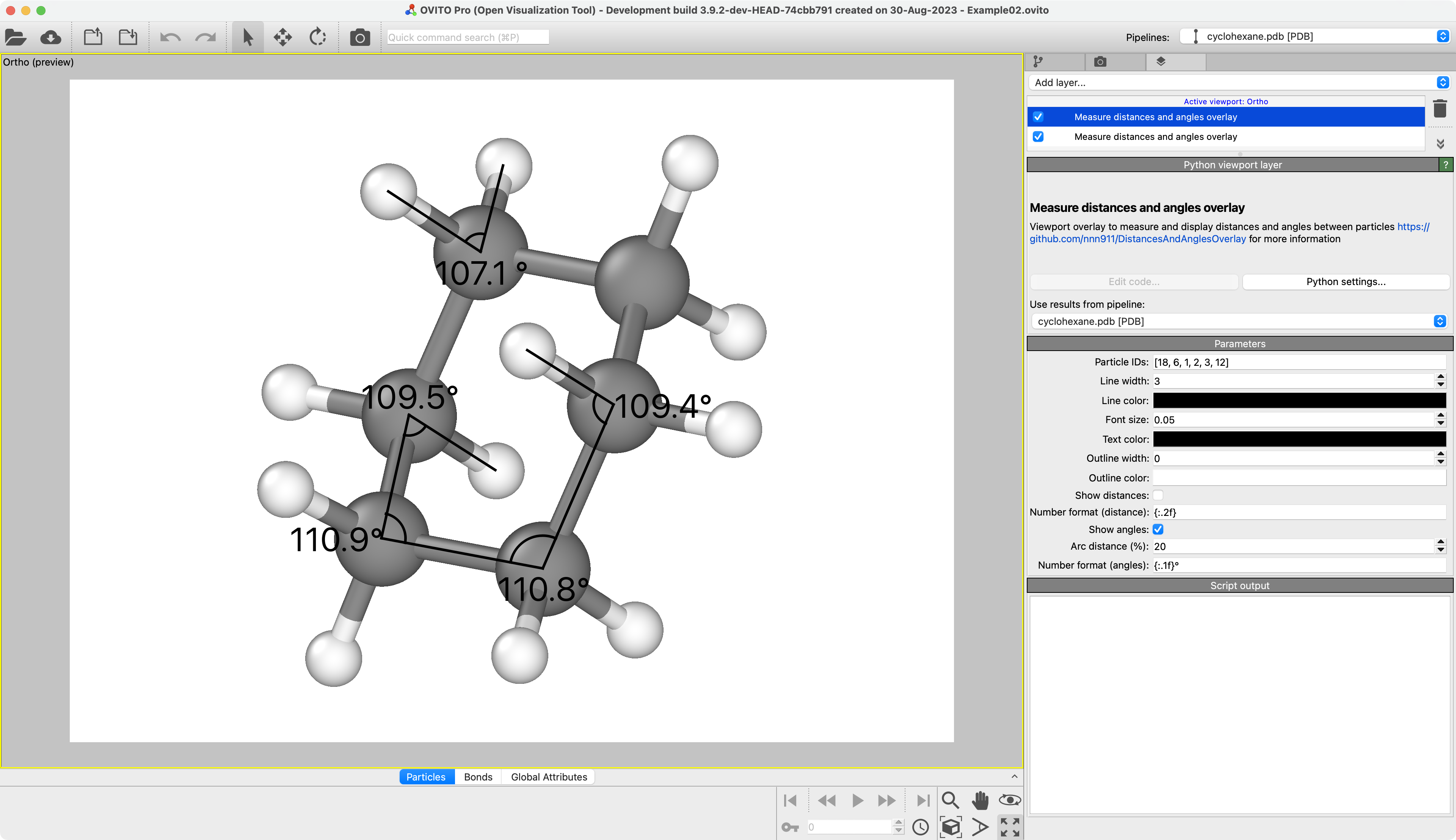Click the render camera icon in toolbar
This screenshot has width=1456, height=840.
coord(359,38)
